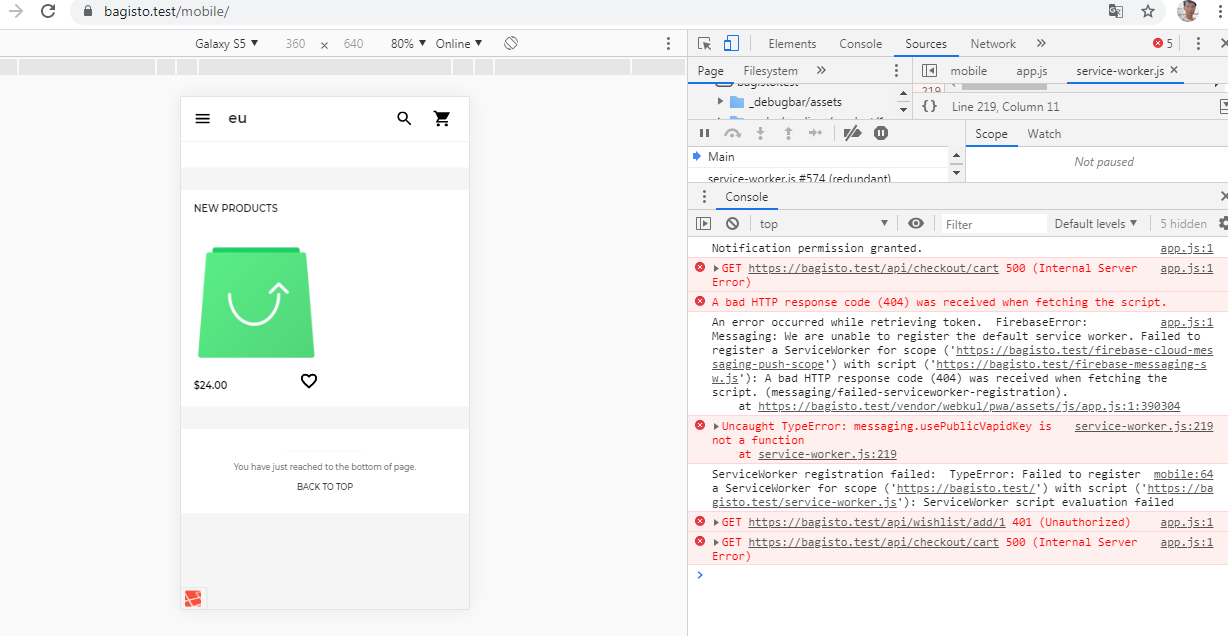Open the Galaxy S5 device dropdown

[227, 43]
